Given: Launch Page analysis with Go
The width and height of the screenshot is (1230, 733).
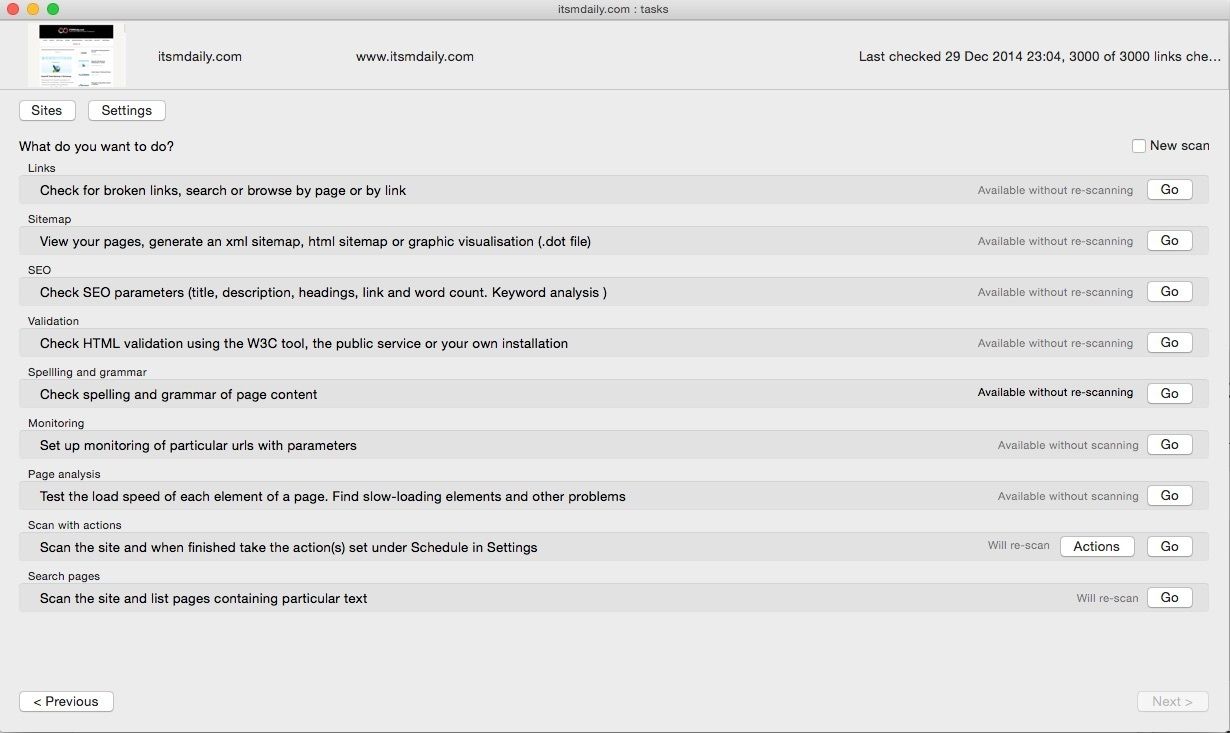Looking at the screenshot, I should pyautogui.click(x=1169, y=496).
